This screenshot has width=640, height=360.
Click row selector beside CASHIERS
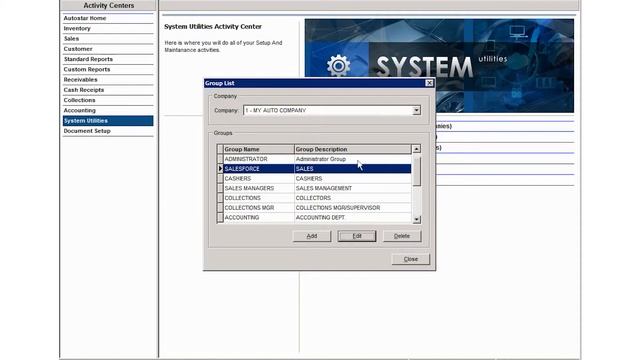click(x=220, y=179)
